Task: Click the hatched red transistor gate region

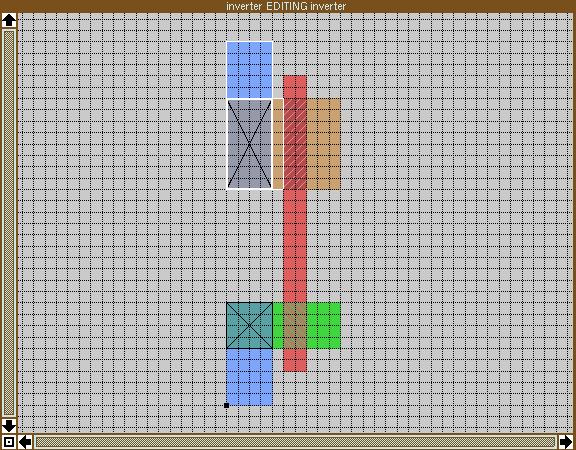Action: (x=295, y=144)
